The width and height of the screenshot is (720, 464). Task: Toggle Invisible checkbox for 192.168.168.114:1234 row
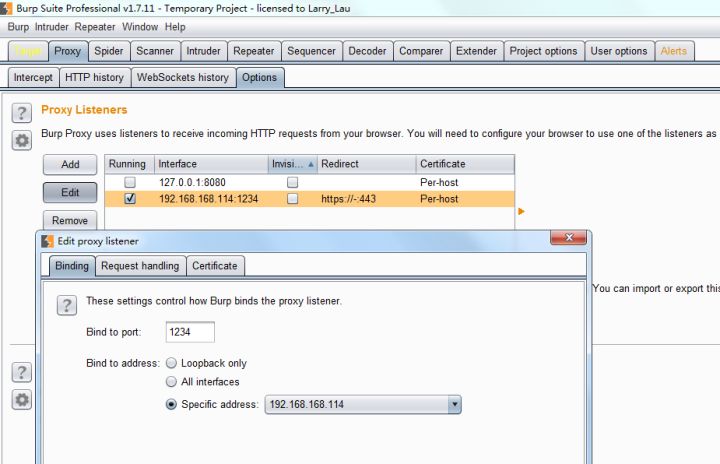292,198
